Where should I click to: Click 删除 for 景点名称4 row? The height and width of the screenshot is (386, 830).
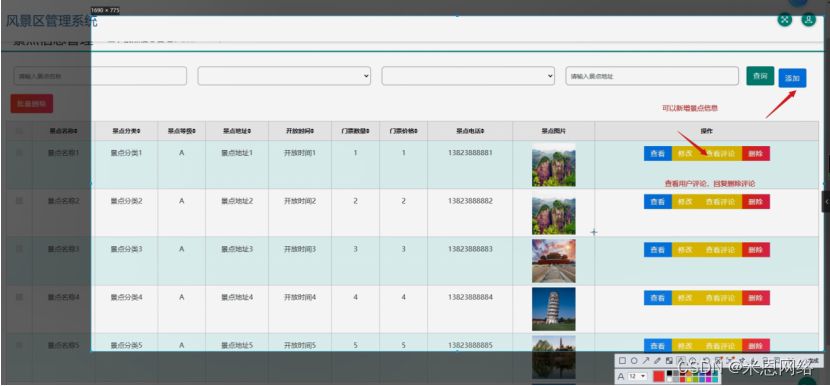coord(756,298)
